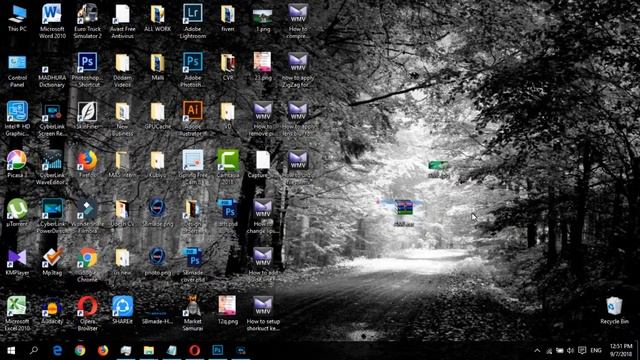The image size is (640, 360).
Task: Select the photo.png file on desktop
Action: [x=158, y=262]
